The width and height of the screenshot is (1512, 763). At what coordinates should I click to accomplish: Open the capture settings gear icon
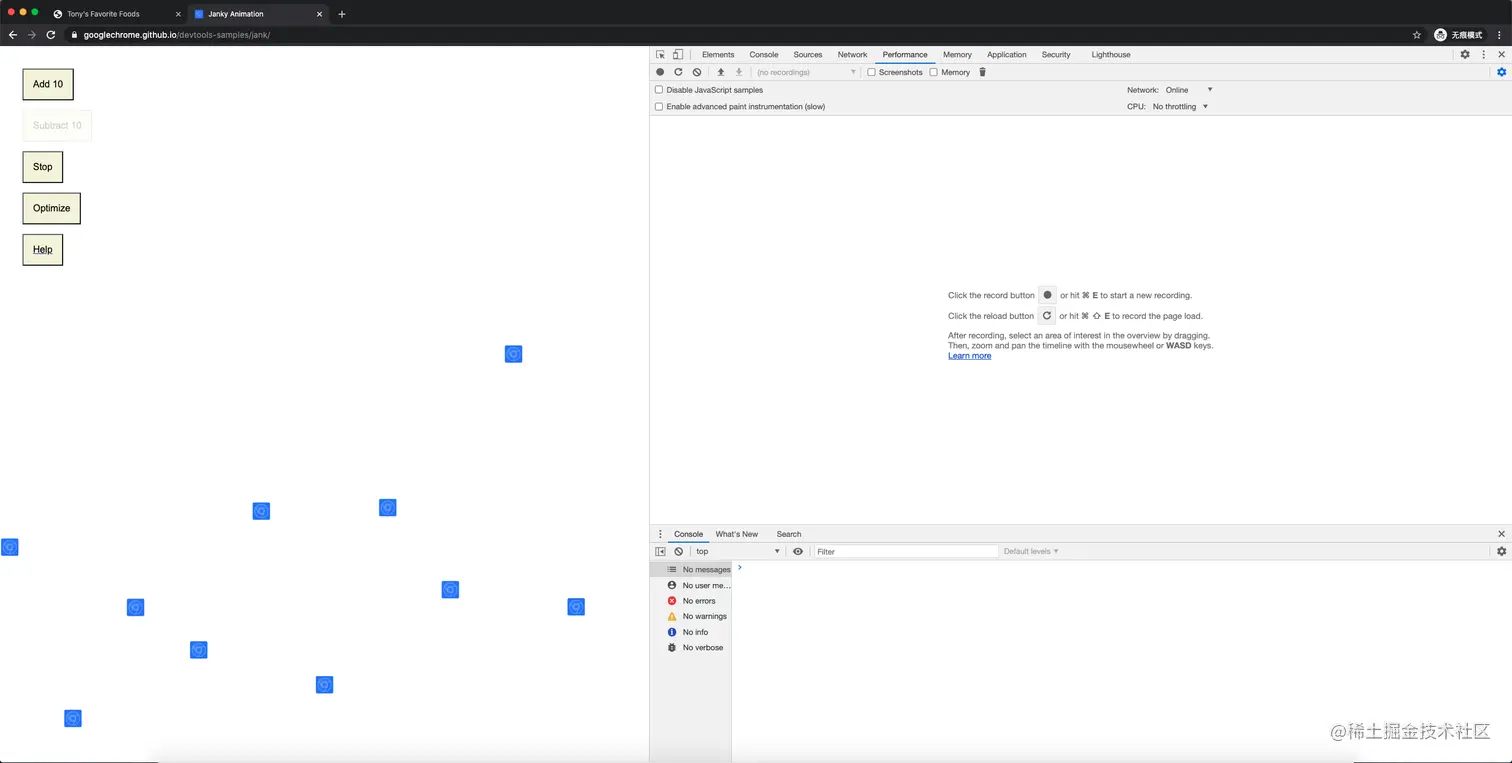1501,72
